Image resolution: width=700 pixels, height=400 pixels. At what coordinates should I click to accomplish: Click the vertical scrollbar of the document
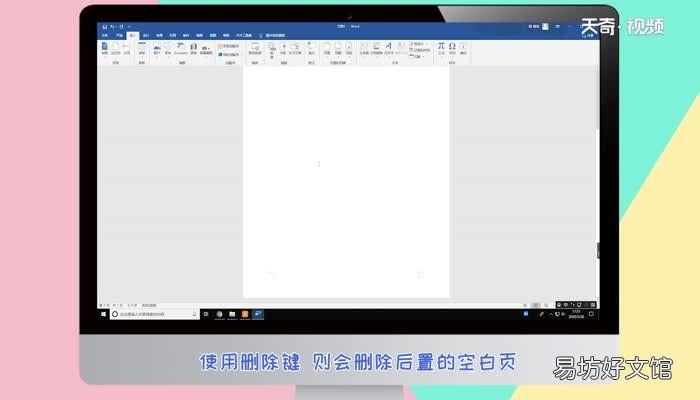tap(597, 183)
